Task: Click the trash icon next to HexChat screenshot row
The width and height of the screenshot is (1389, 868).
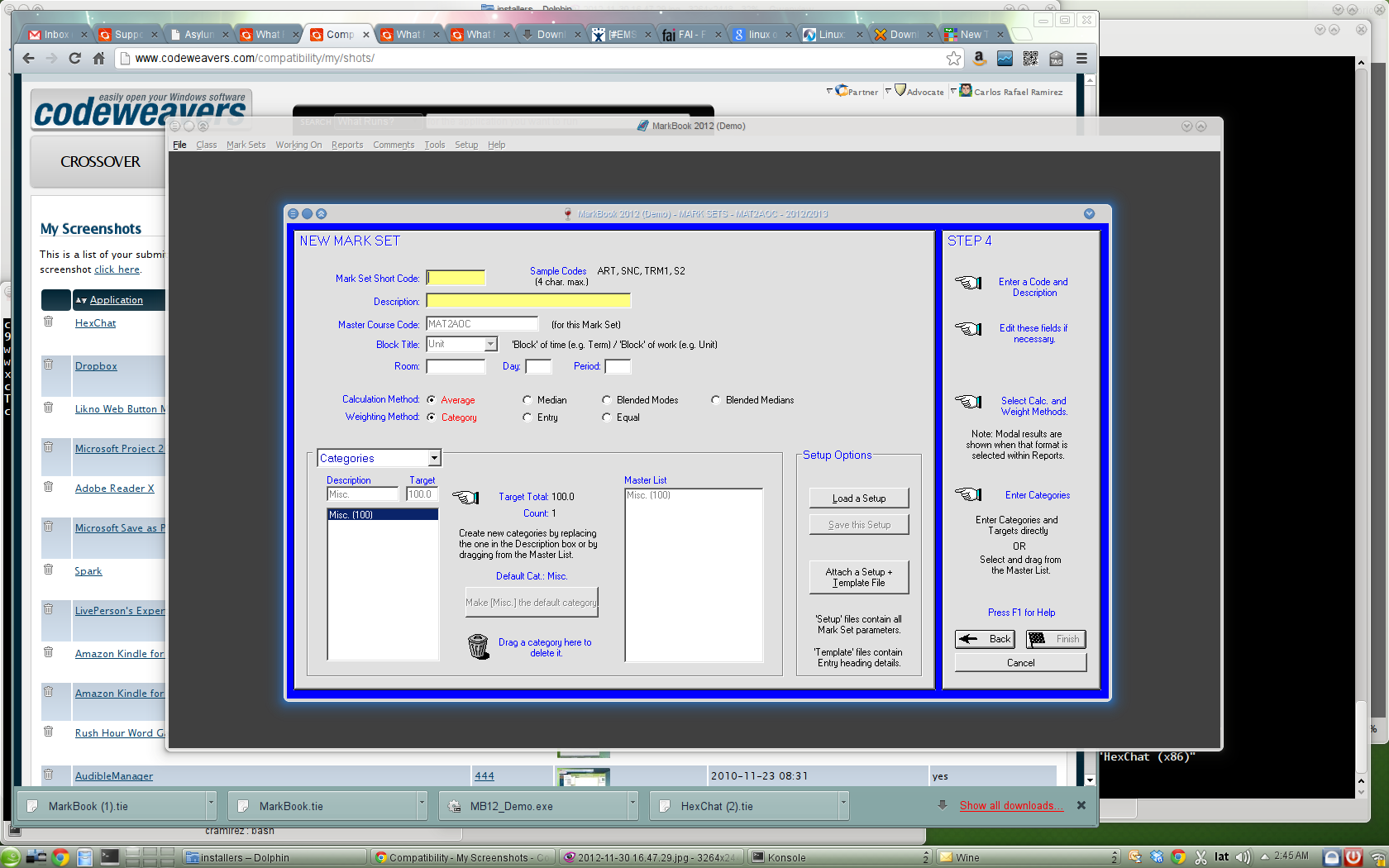Action: [x=49, y=322]
